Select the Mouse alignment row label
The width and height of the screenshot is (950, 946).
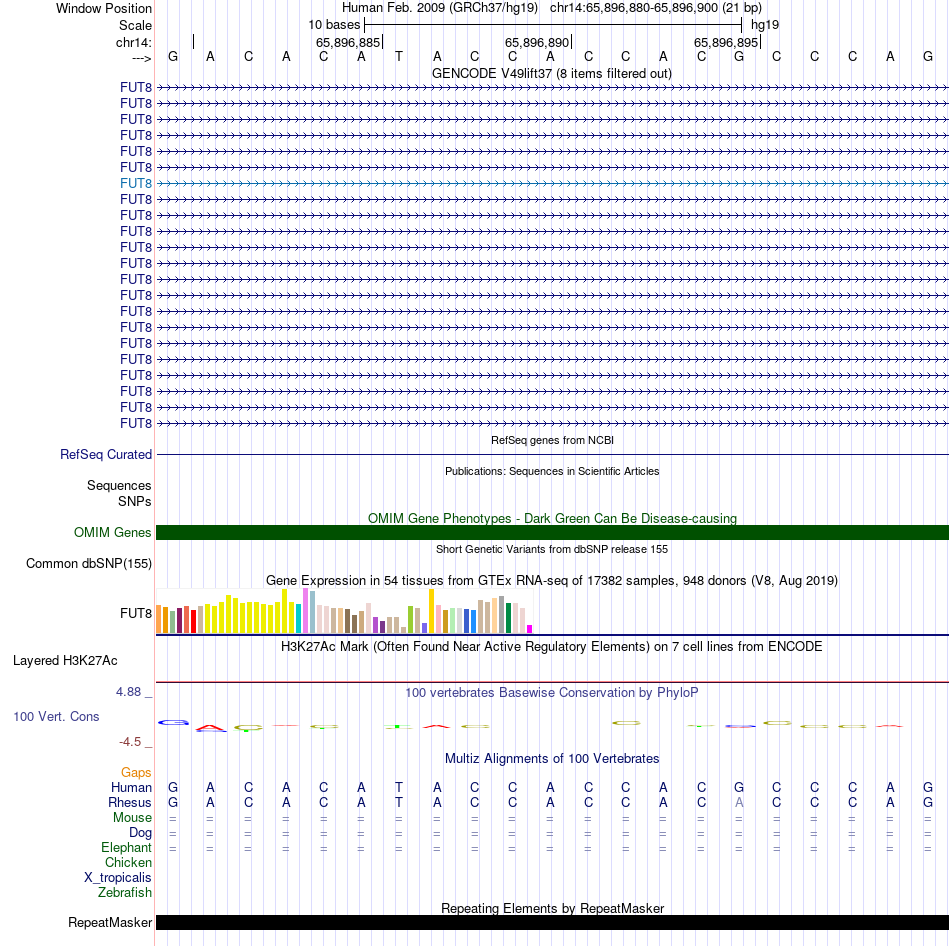tap(133, 818)
